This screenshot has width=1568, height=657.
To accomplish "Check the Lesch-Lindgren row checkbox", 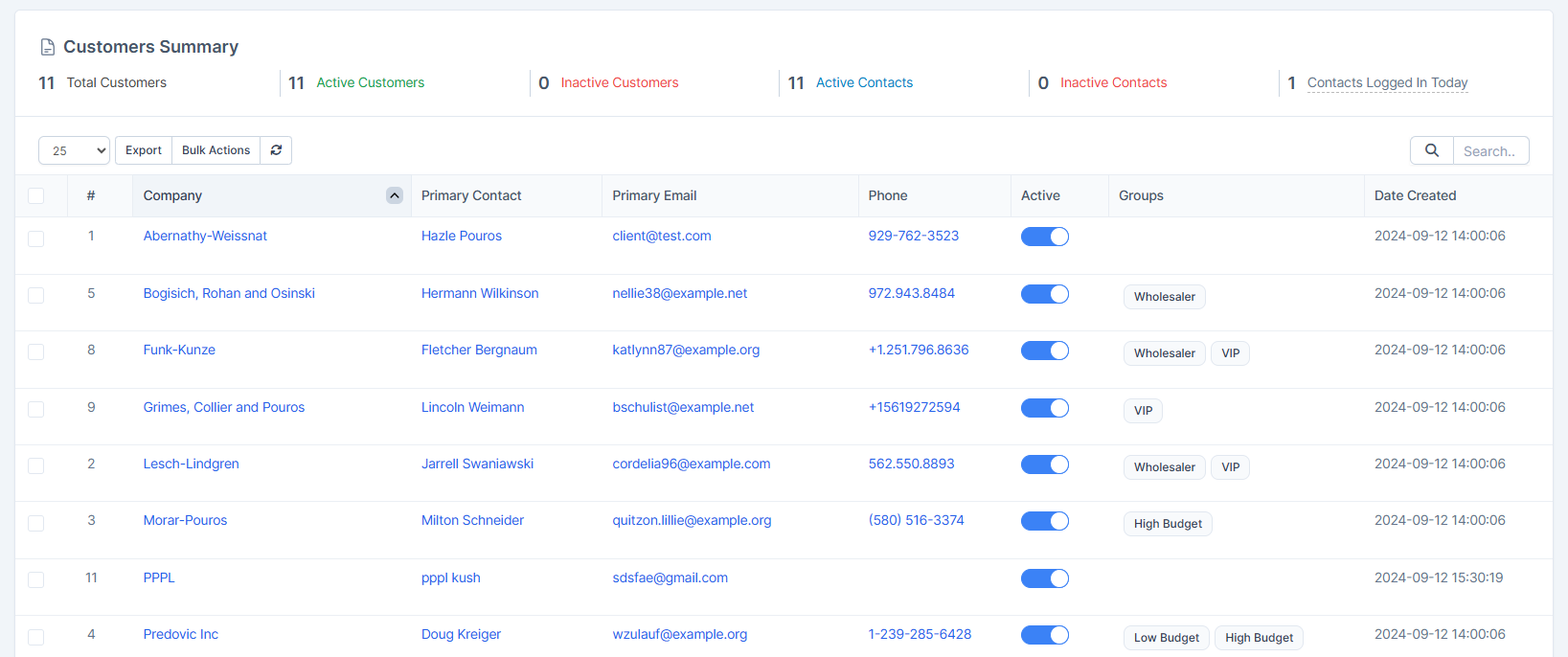I will 36,466.
